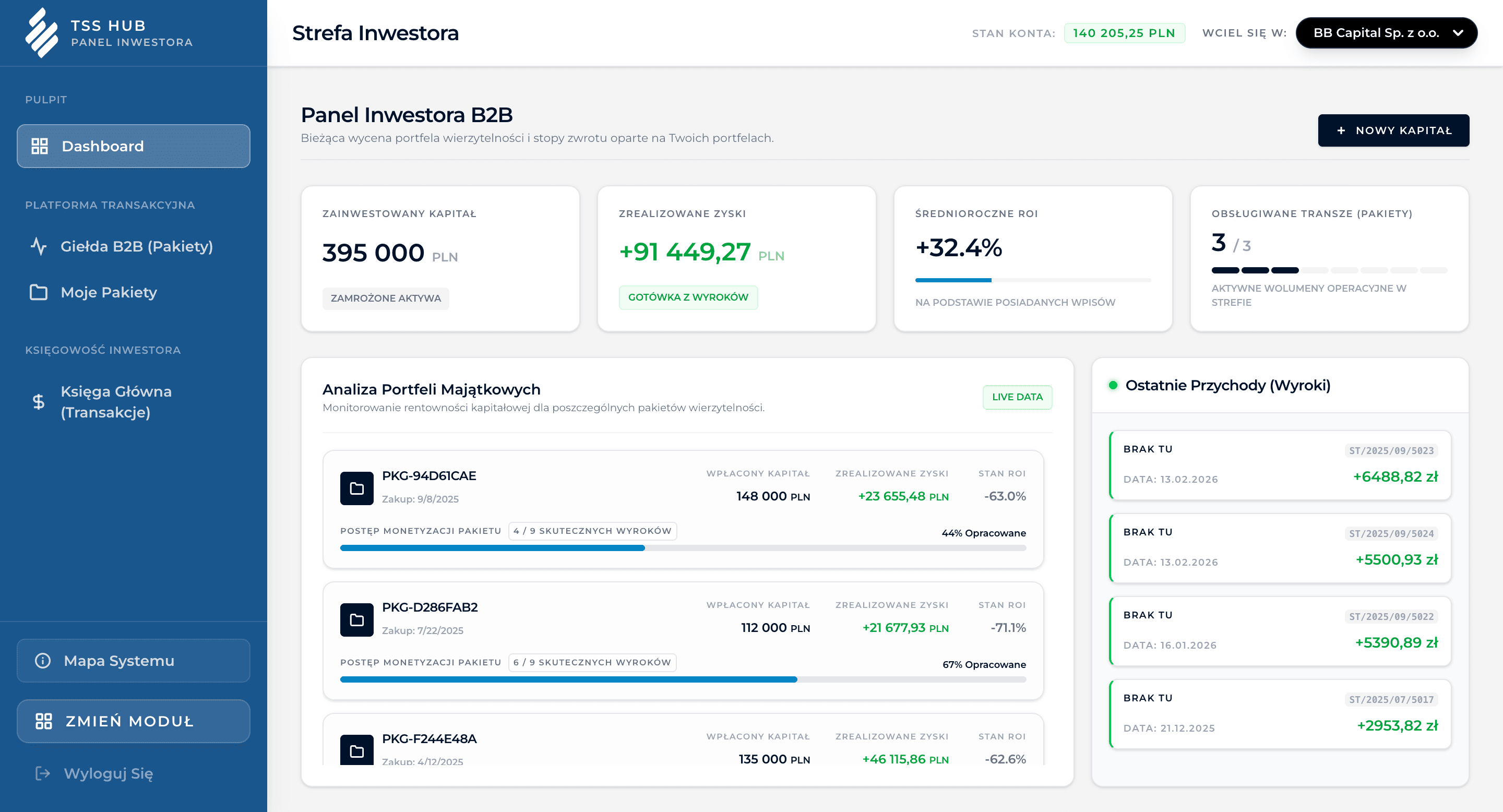1503x812 pixels.
Task: Click the folder icon of PKG-94D61CAE
Action: click(x=357, y=487)
